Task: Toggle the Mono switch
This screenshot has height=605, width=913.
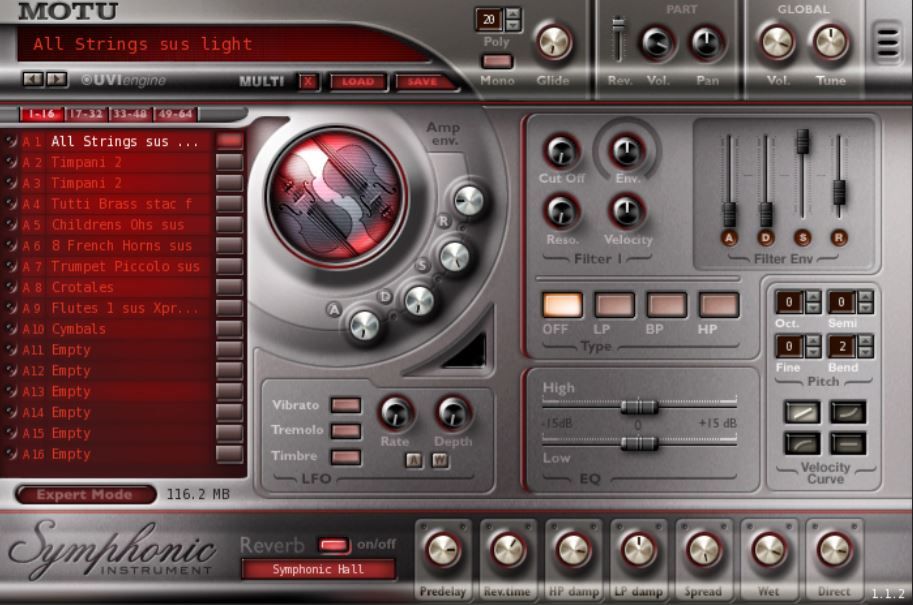Action: (497, 61)
